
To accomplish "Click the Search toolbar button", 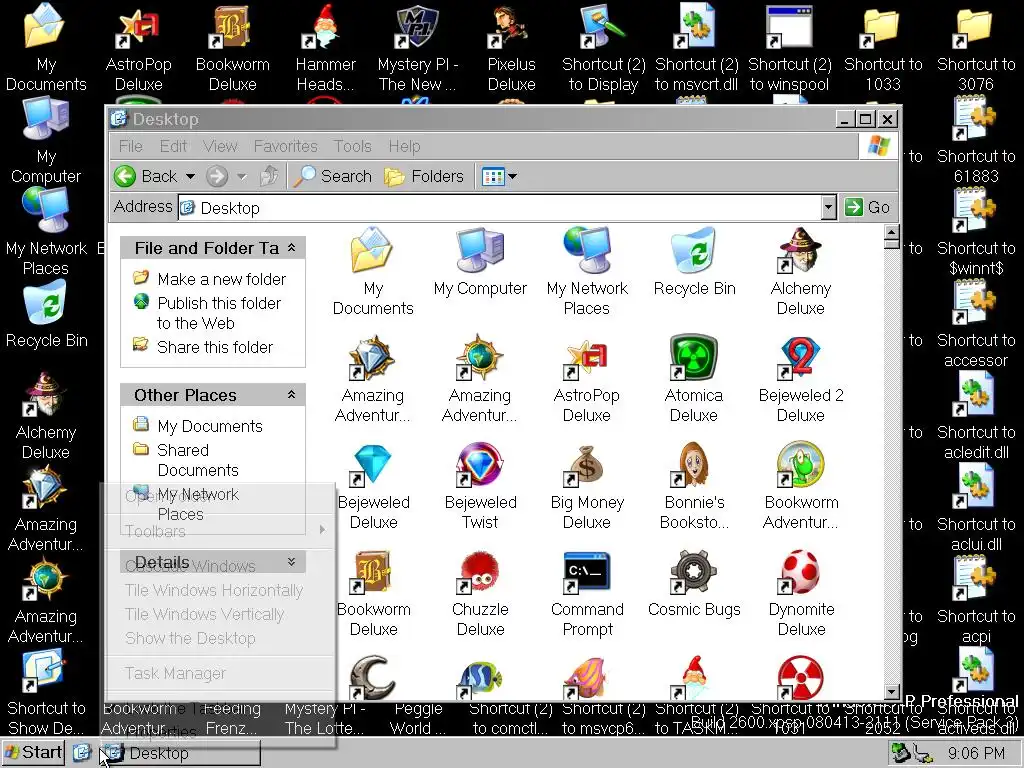I will click(x=332, y=176).
